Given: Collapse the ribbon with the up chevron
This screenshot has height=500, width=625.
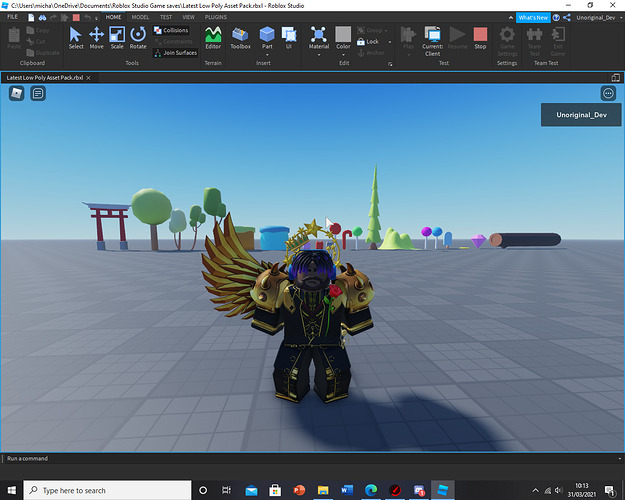Looking at the screenshot, I should coord(511,18).
